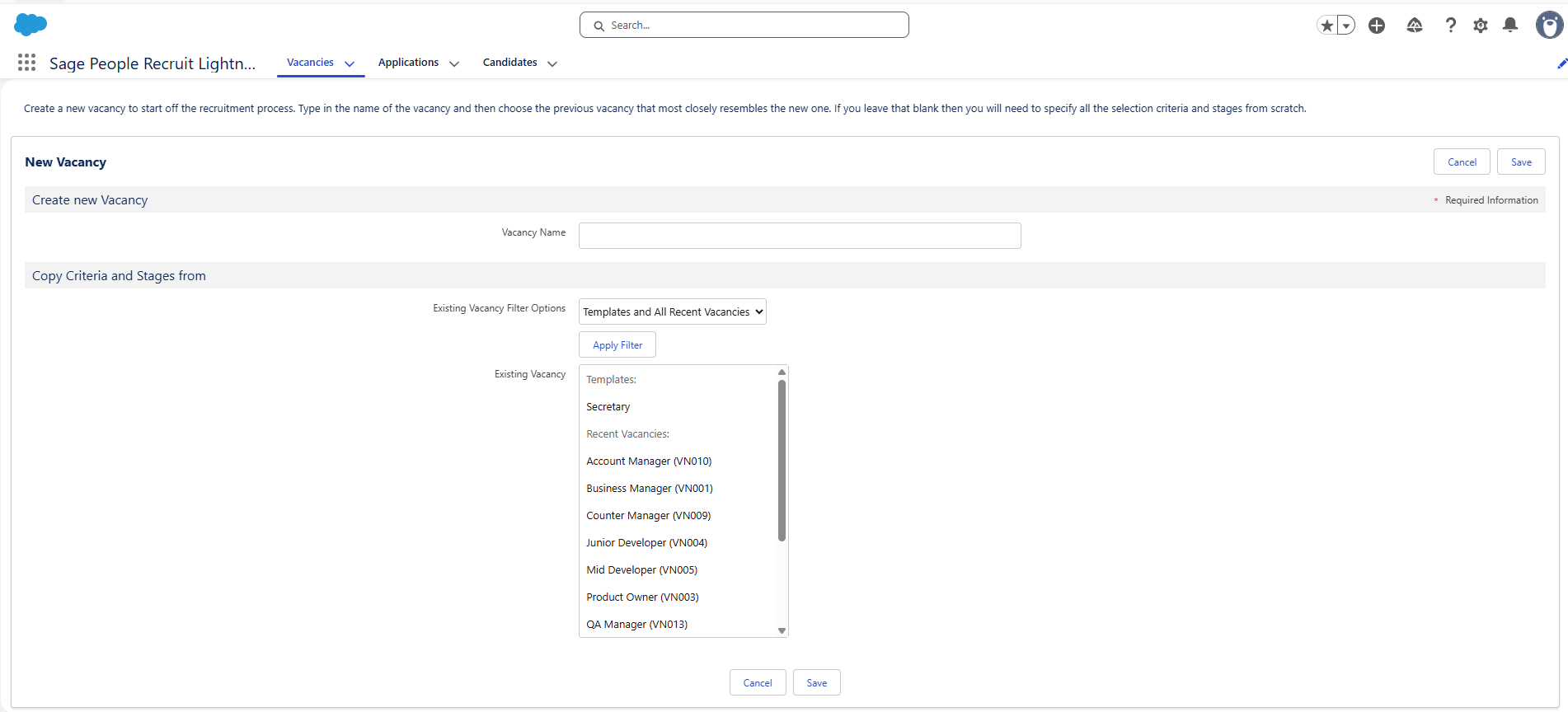Expand the Vacancies tab chevron
Screen dimensions: 1568x712
pos(350,63)
